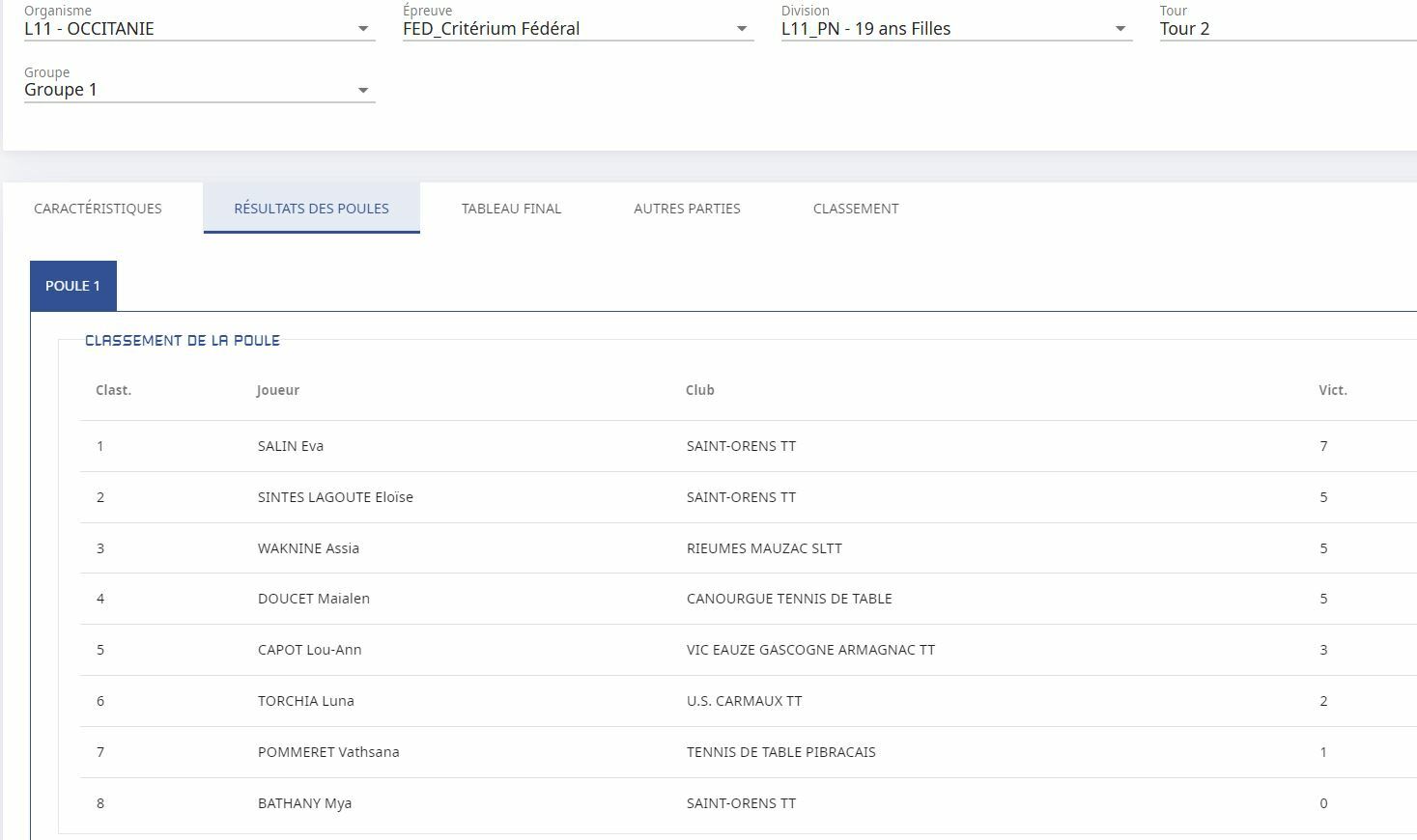Select the BATHANY Mya row
Image resolution: width=1417 pixels, height=840 pixels.
tap(304, 803)
